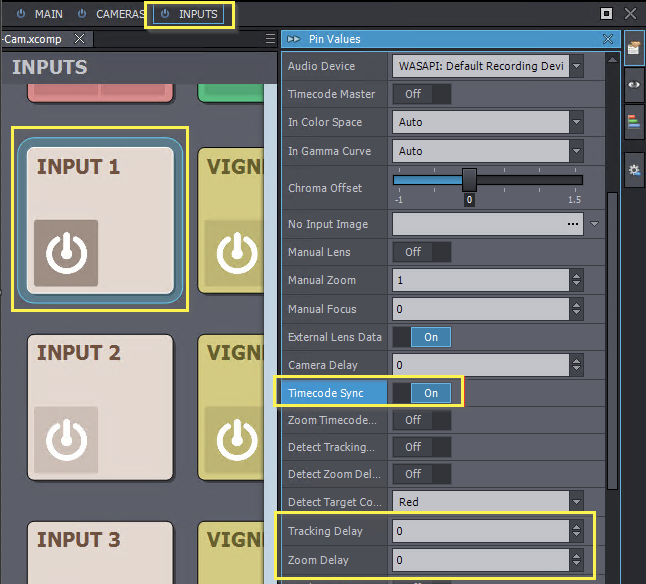Viewport: 646px width, 584px height.
Task: Click the INPUT 2 power icon
Action: pyautogui.click(x=66, y=439)
